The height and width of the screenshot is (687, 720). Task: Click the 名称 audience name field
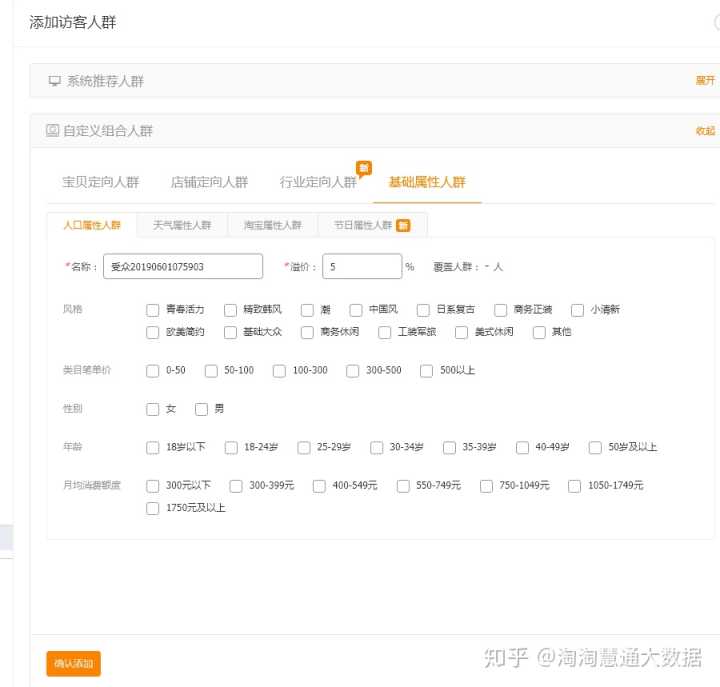tap(182, 267)
